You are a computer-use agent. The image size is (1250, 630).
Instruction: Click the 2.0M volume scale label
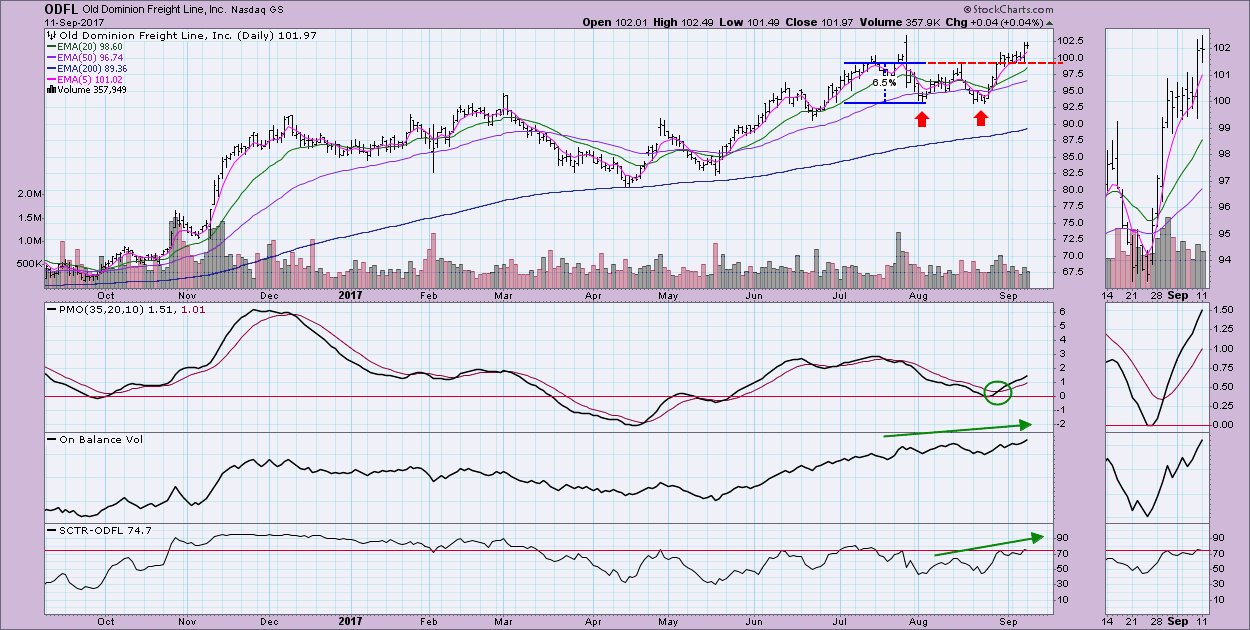click(29, 193)
